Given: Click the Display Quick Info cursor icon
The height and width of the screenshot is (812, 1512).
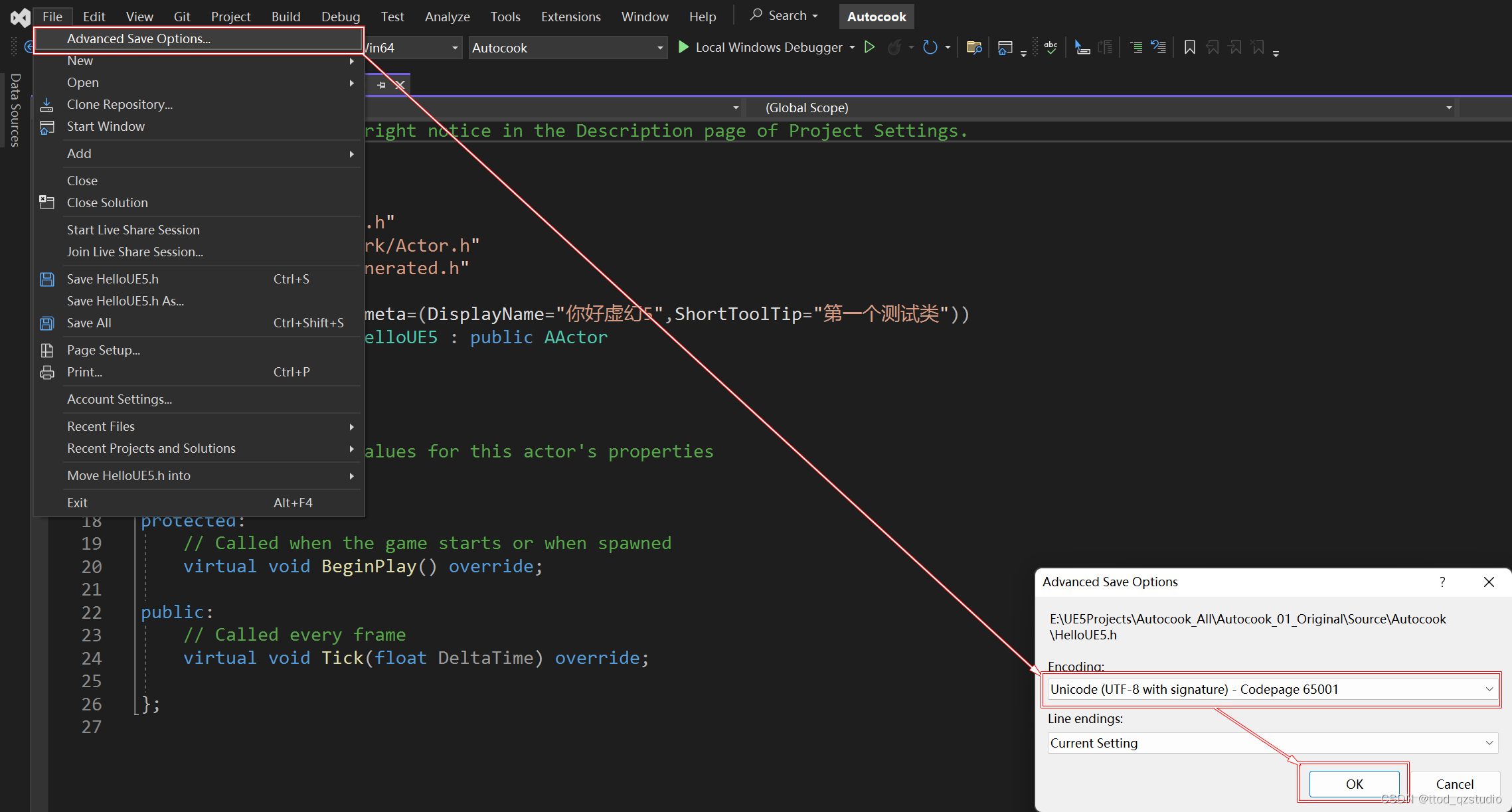Looking at the screenshot, I should pyautogui.click(x=1082, y=47).
